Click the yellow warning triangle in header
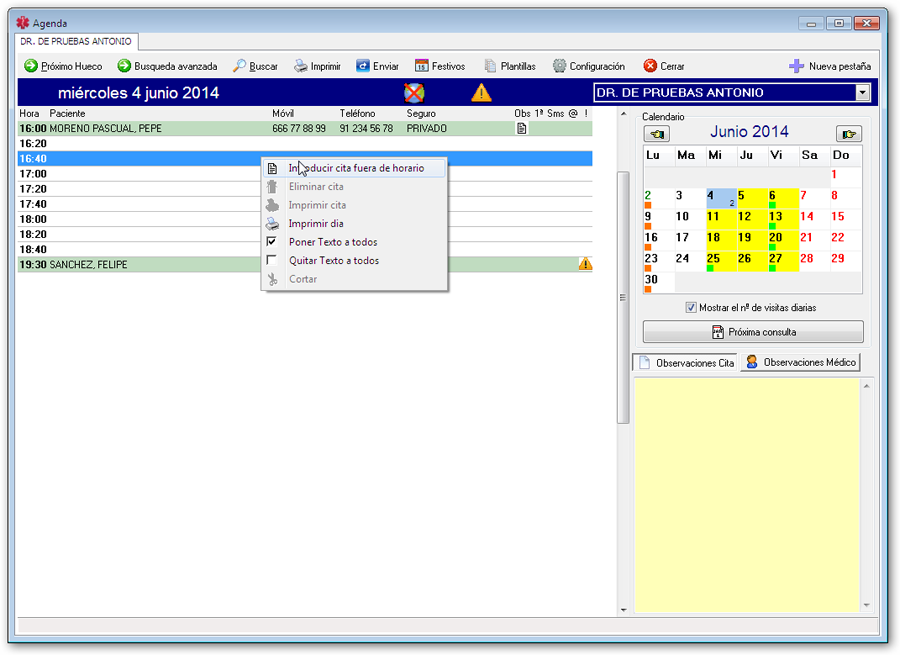The height and width of the screenshot is (655, 900). pos(482,93)
